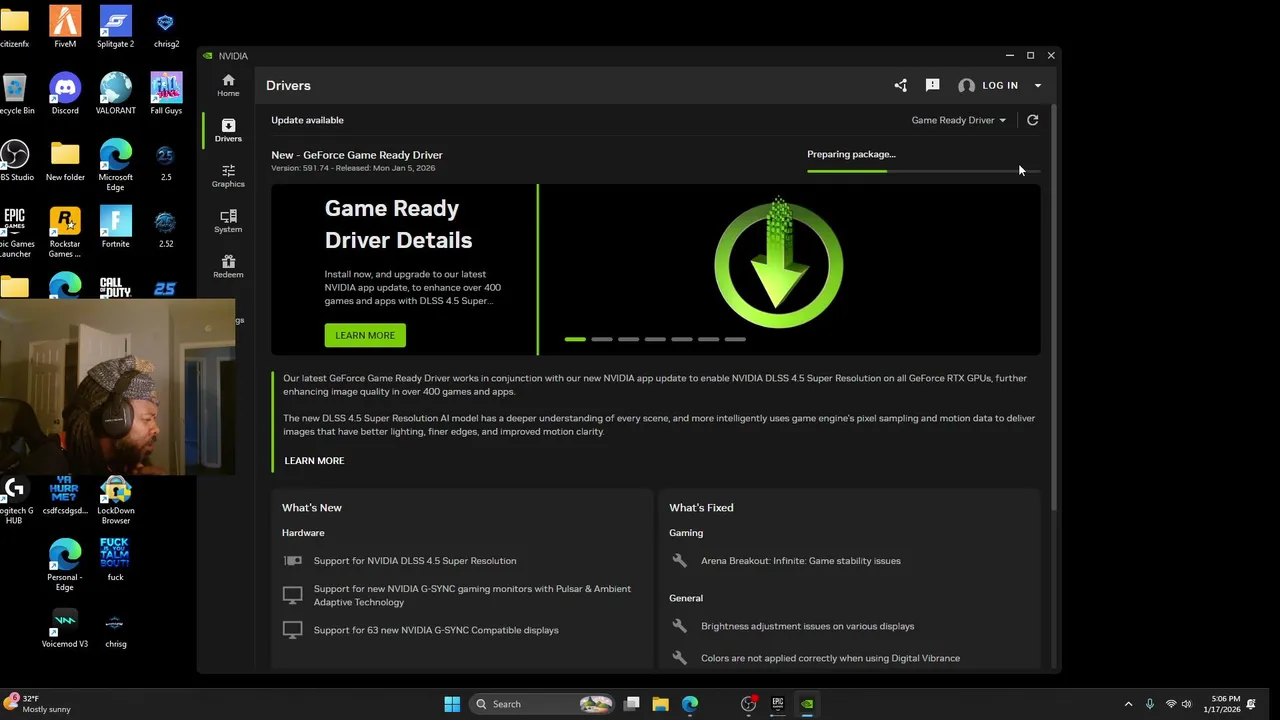This screenshot has width=1280, height=720.
Task: Click the LEARN MORE text link below description
Action: click(314, 461)
